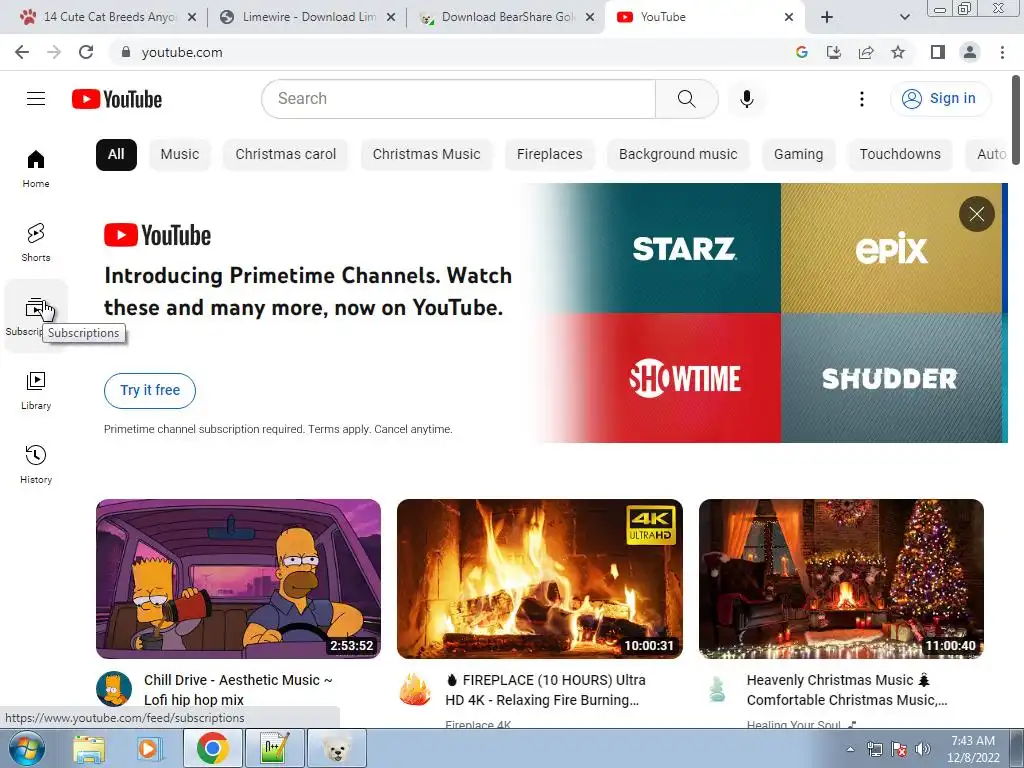Click the Fireplace 4K channel flame avatar
The height and width of the screenshot is (768, 1024).
click(x=415, y=689)
